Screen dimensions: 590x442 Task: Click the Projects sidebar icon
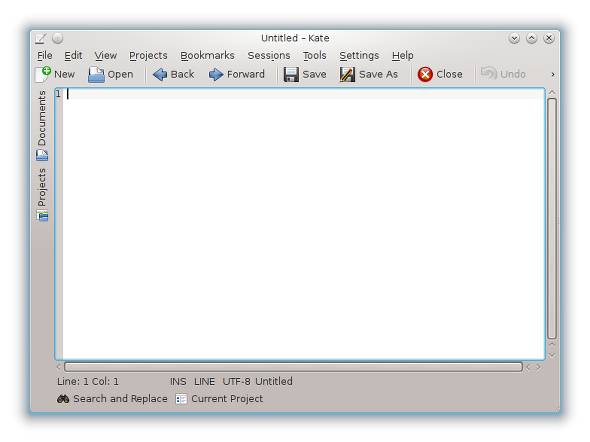click(x=42, y=216)
